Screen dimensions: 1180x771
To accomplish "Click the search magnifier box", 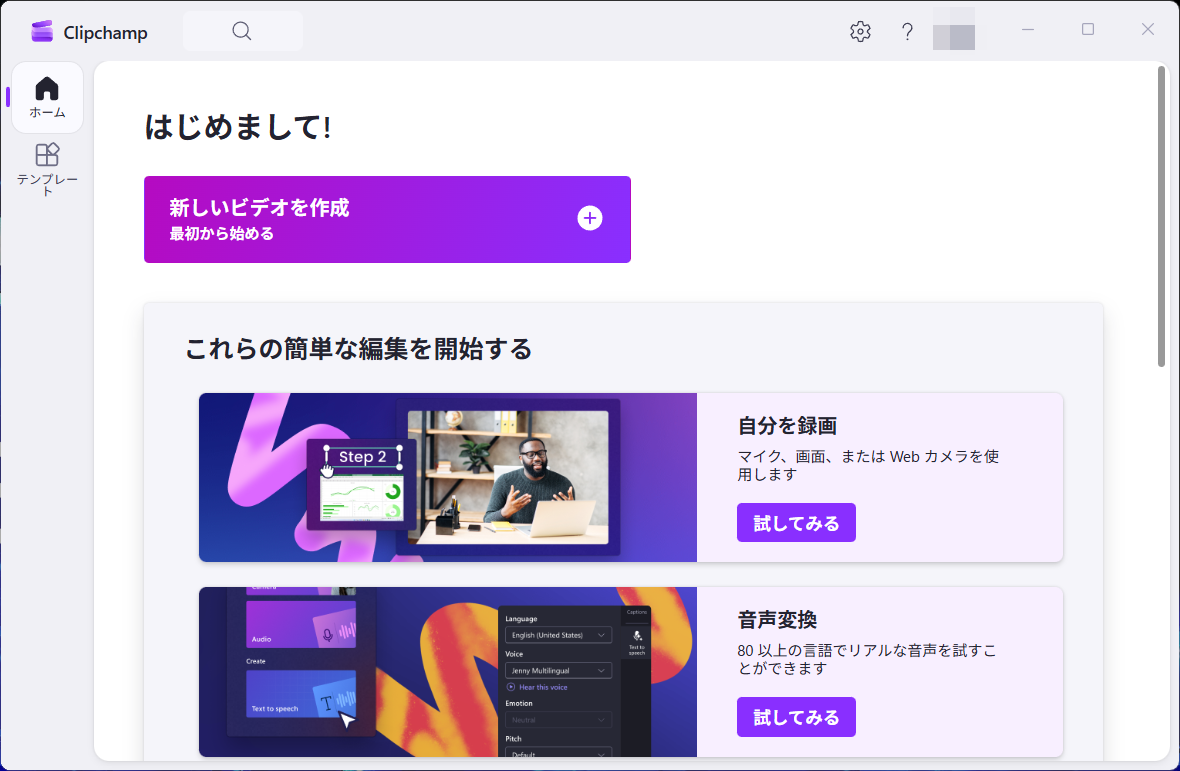I will (x=242, y=31).
